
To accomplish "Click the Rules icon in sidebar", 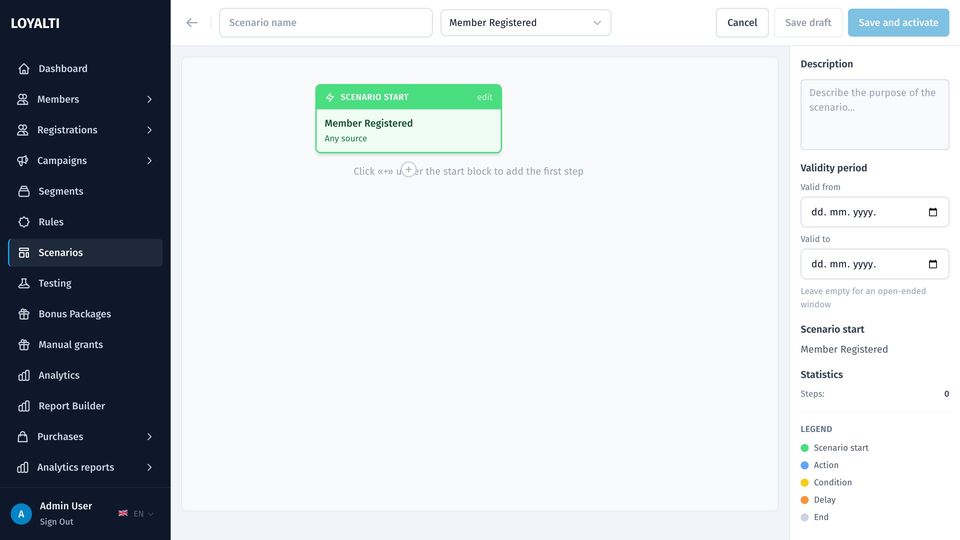I will point(24,222).
